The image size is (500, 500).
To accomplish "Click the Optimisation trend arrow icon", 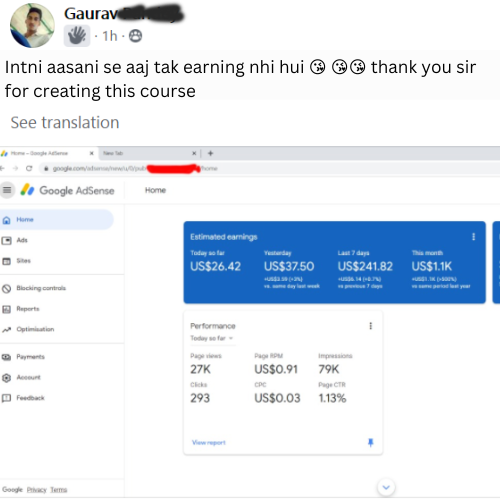I will pyautogui.click(x=6, y=330).
